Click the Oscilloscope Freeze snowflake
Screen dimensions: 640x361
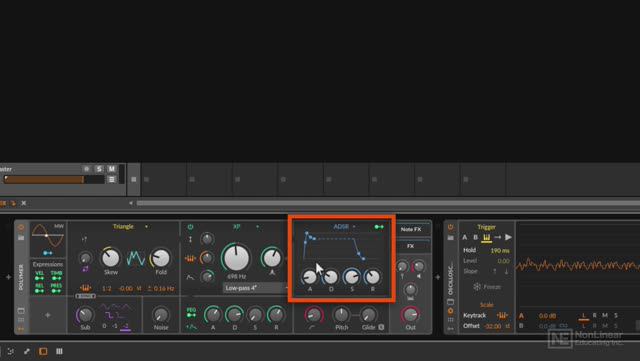point(476,287)
